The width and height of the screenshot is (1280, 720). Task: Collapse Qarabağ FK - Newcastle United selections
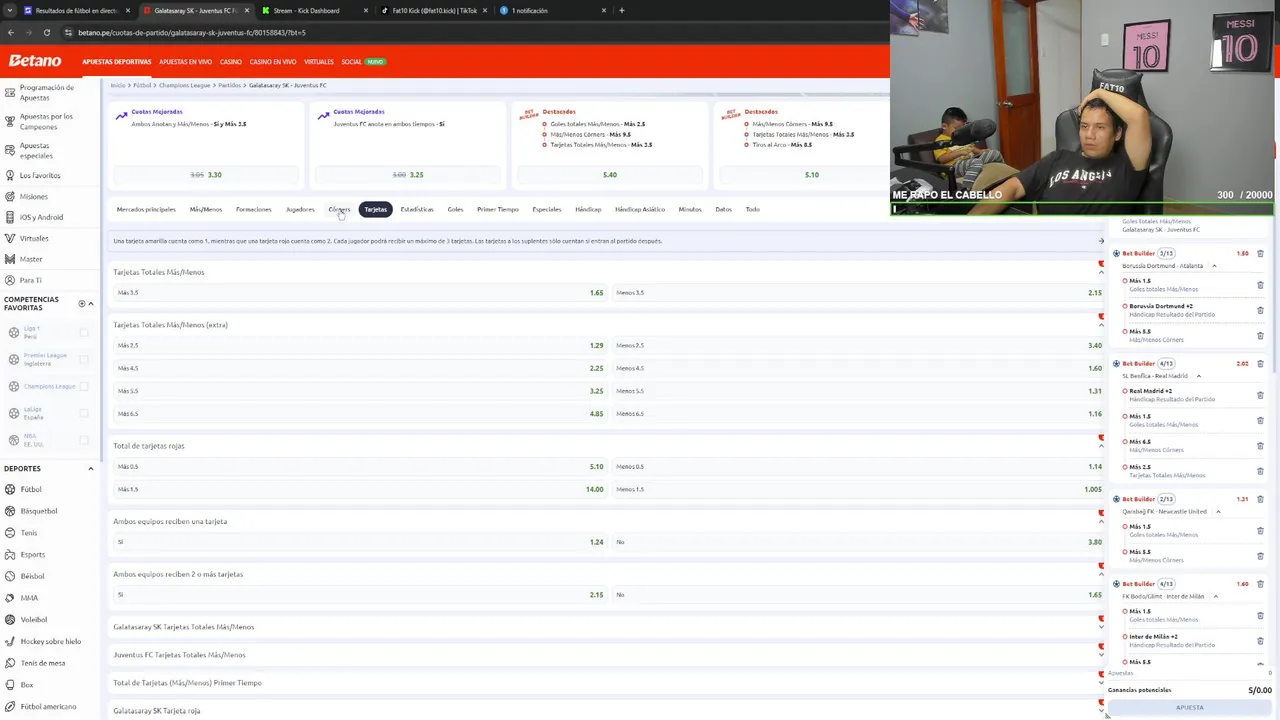click(1217, 511)
